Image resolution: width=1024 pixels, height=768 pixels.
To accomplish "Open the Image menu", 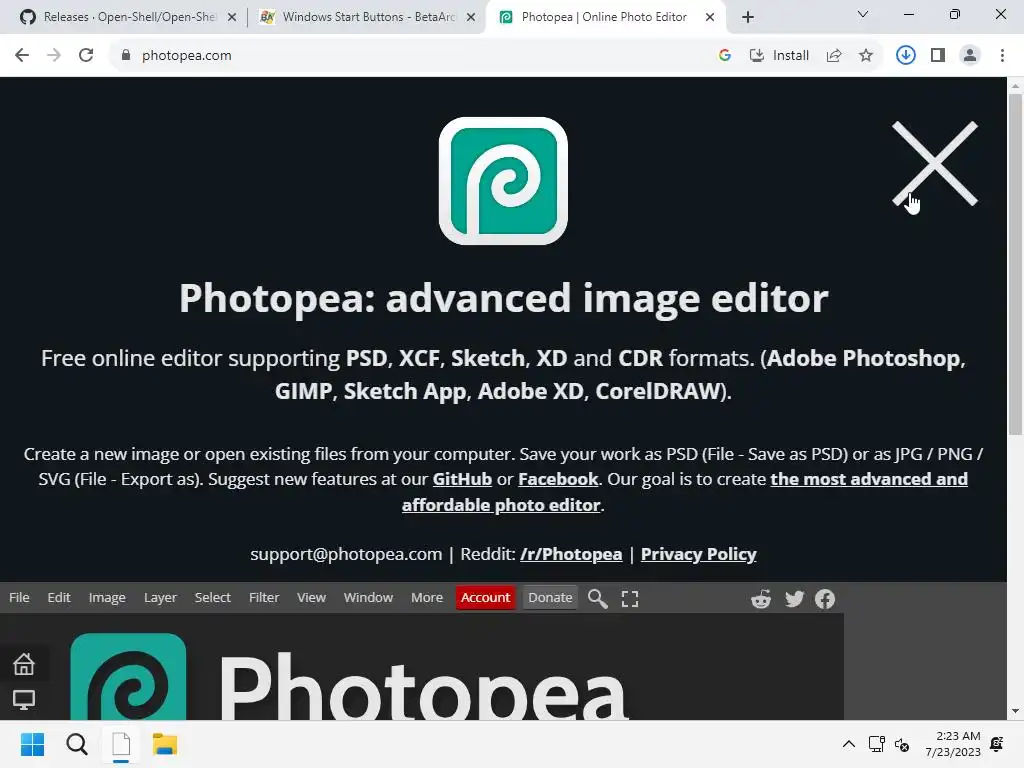I will click(x=107, y=598).
